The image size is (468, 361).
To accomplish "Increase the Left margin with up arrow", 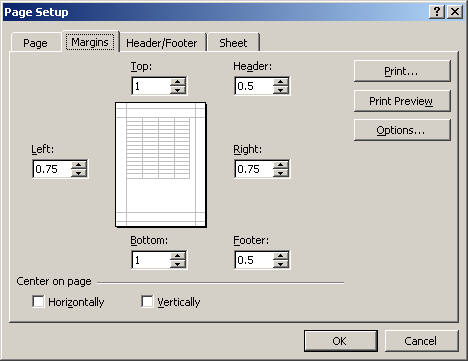I will point(79,165).
